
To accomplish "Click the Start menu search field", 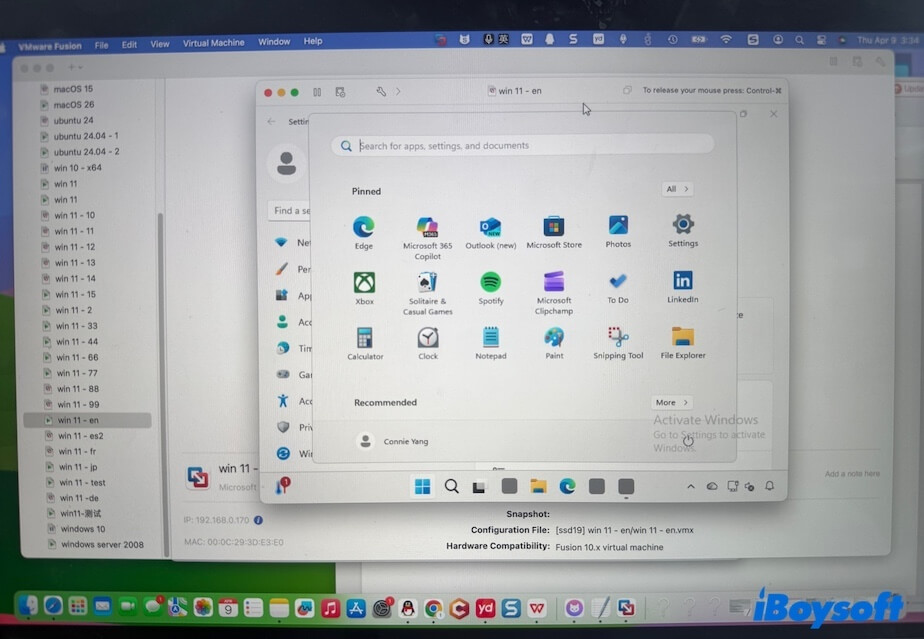I will [522, 145].
